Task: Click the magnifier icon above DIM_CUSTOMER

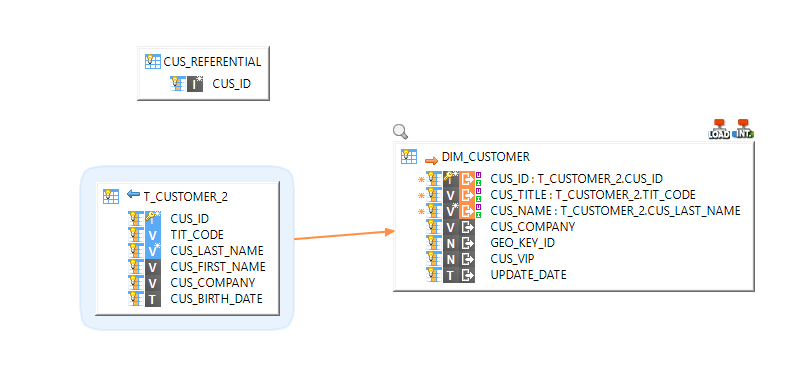Action: [400, 132]
